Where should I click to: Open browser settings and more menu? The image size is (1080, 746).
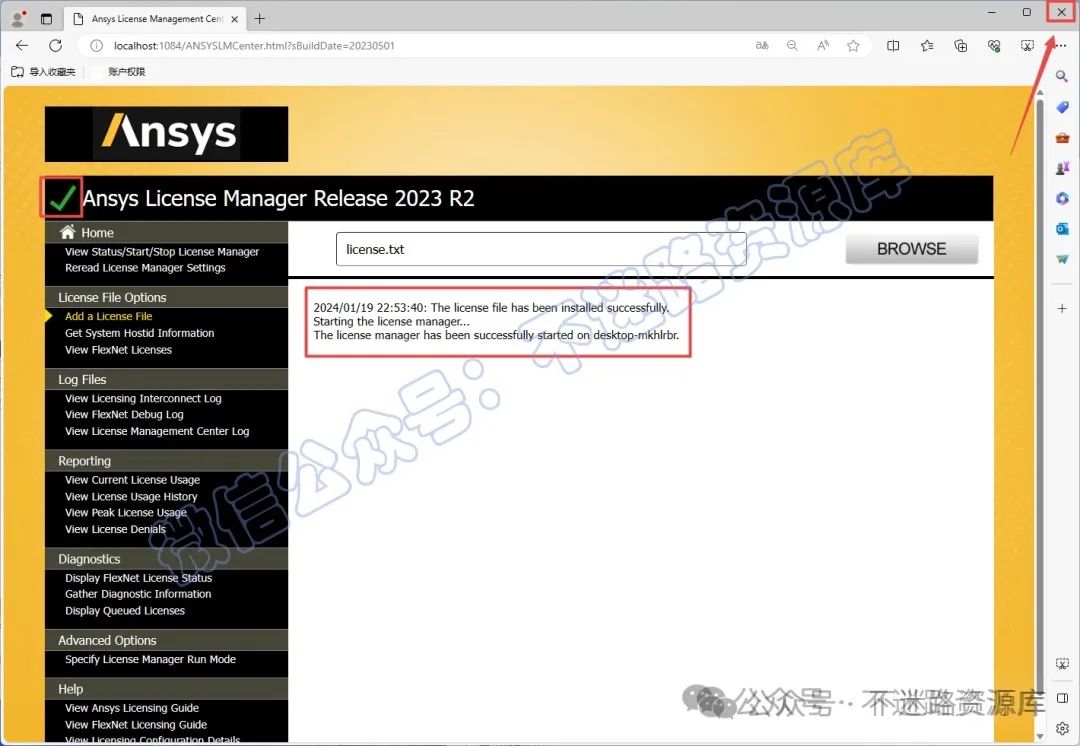[x=1061, y=45]
